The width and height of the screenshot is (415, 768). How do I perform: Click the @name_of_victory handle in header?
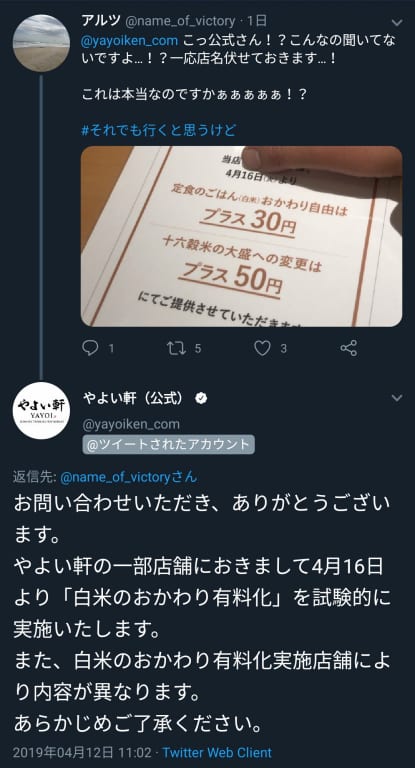[180, 21]
